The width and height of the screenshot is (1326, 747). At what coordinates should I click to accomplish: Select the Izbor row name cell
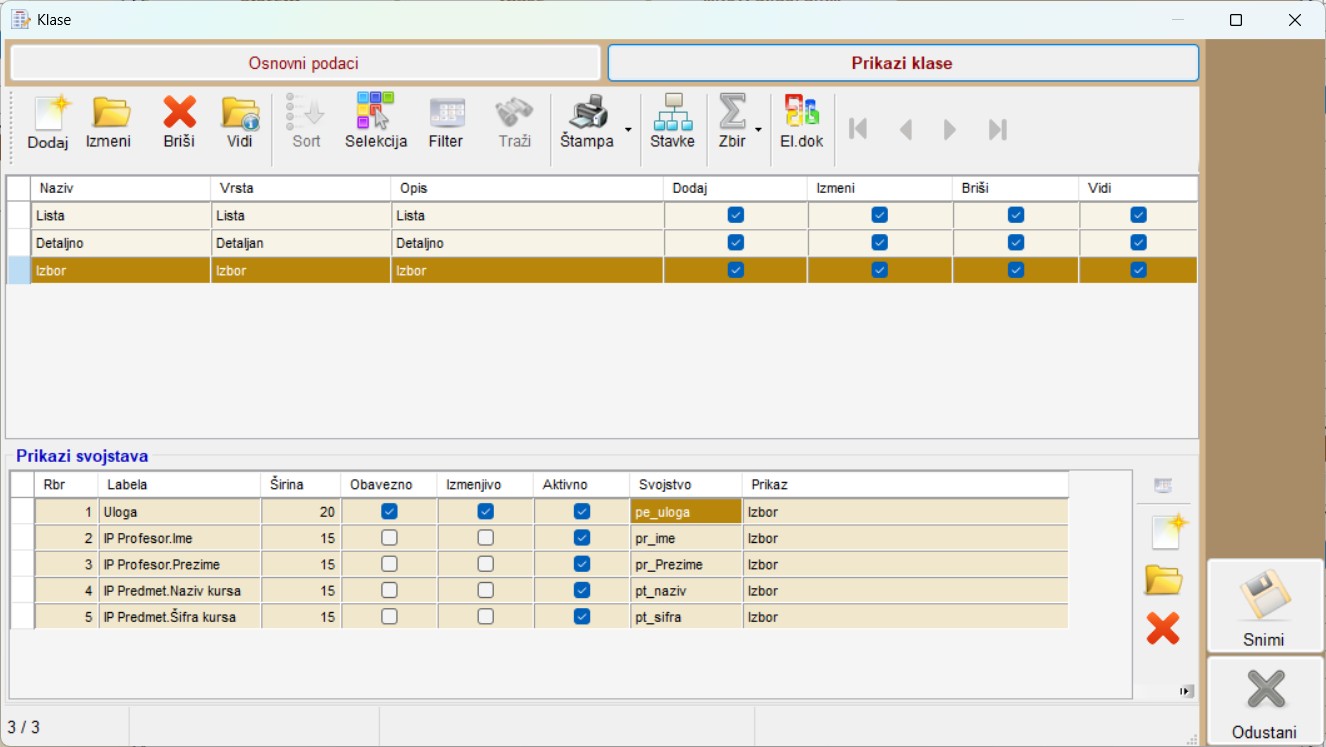coord(121,270)
